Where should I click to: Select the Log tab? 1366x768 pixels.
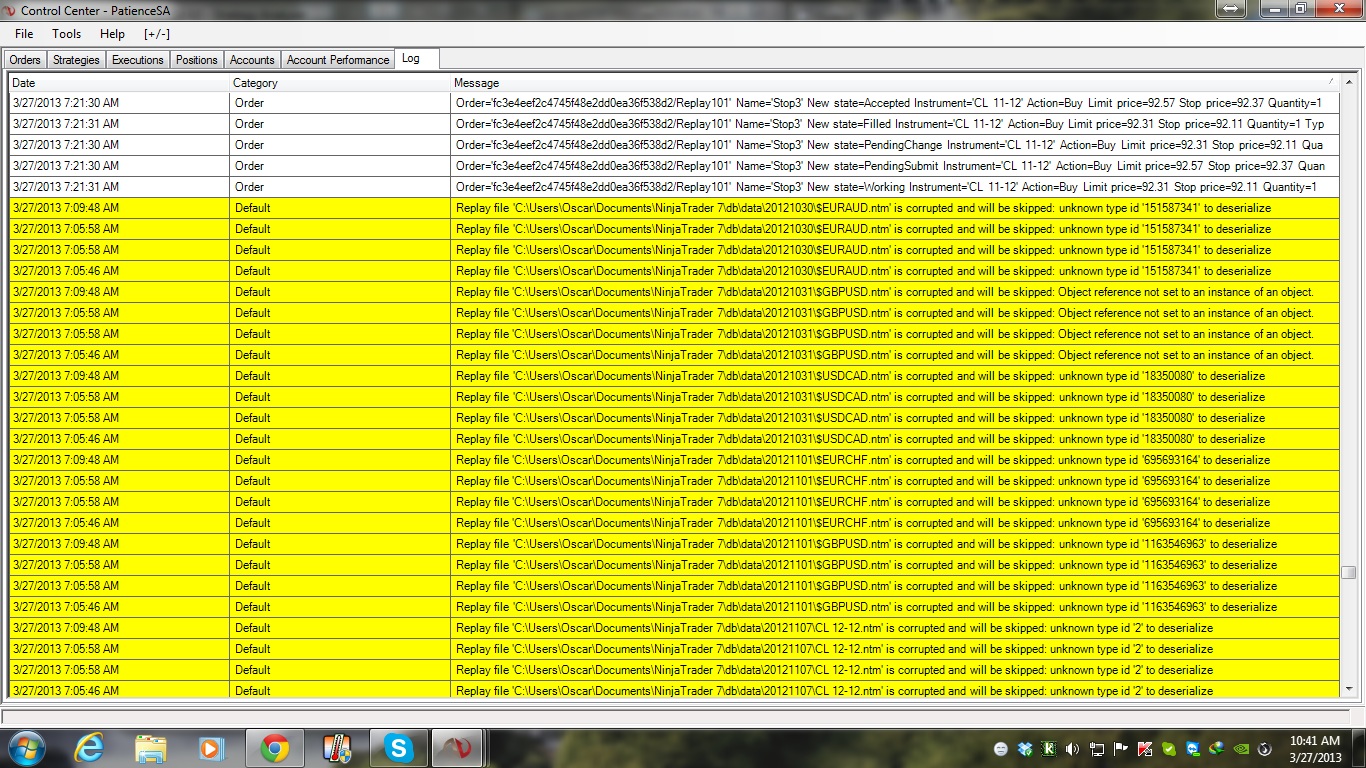[417, 58]
